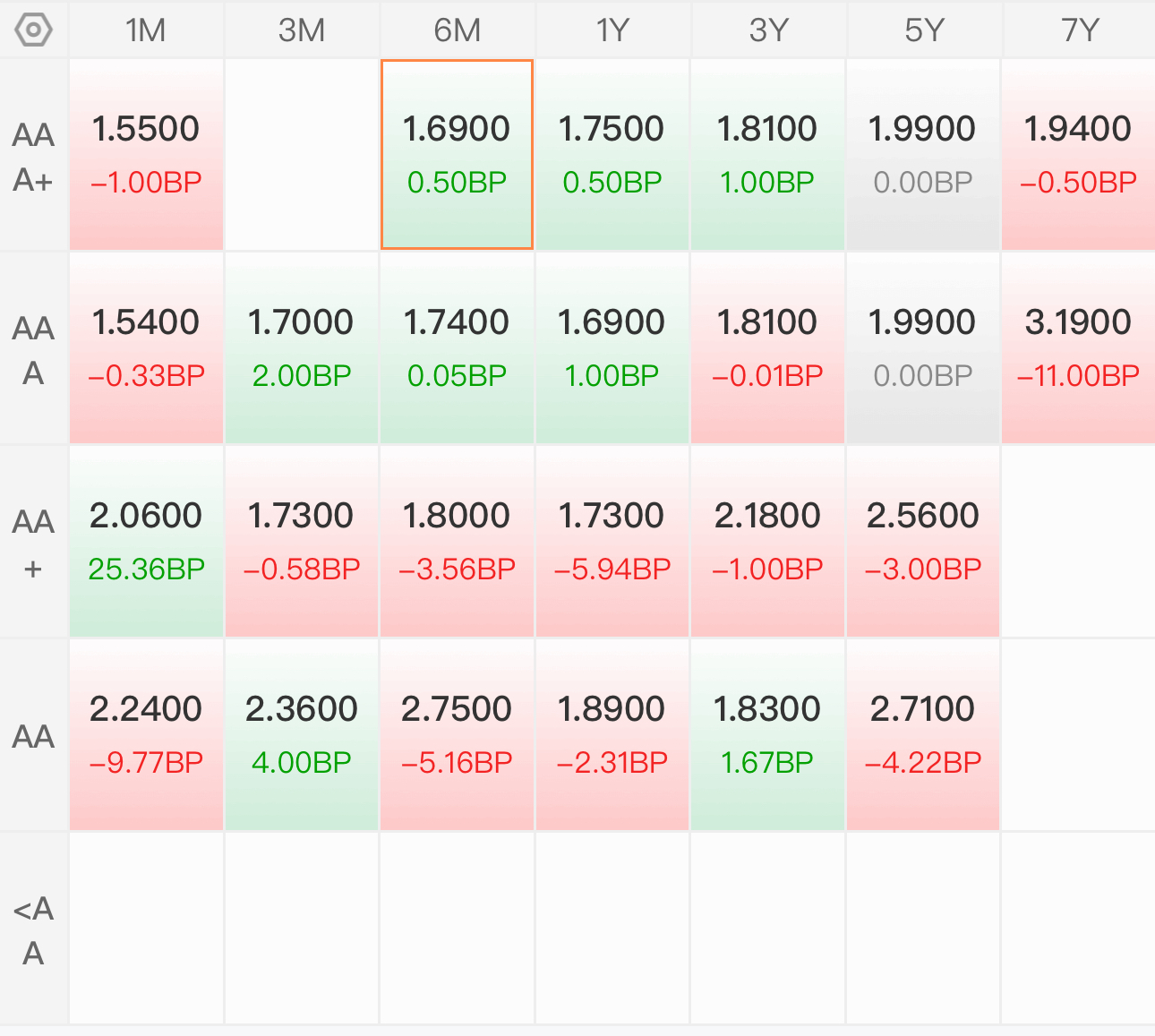The height and width of the screenshot is (1036, 1155).
Task: Select gray AAA+ 5Y cell 1.9900
Action: tap(923, 155)
